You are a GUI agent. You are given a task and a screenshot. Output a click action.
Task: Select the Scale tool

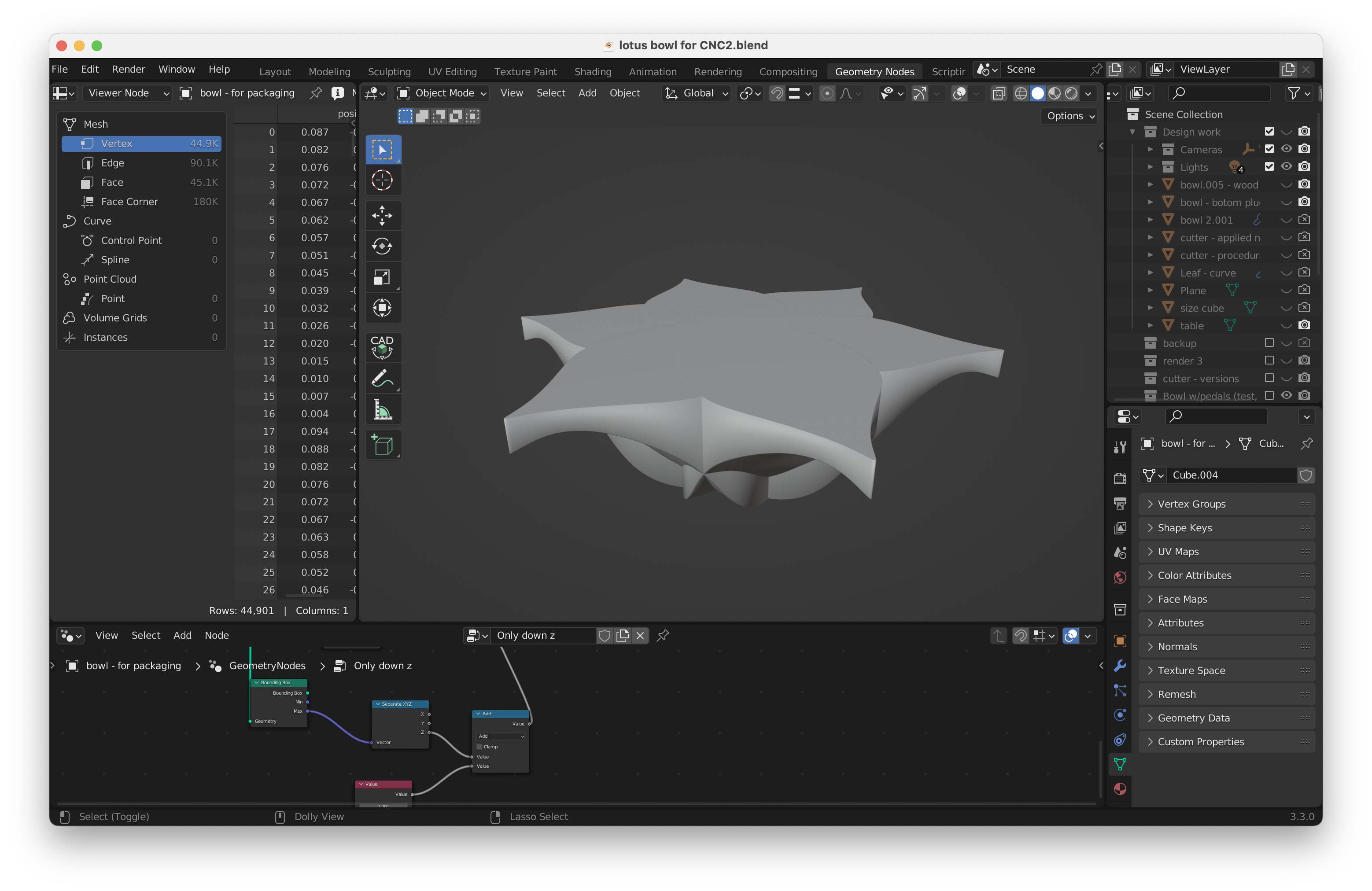tap(382, 277)
